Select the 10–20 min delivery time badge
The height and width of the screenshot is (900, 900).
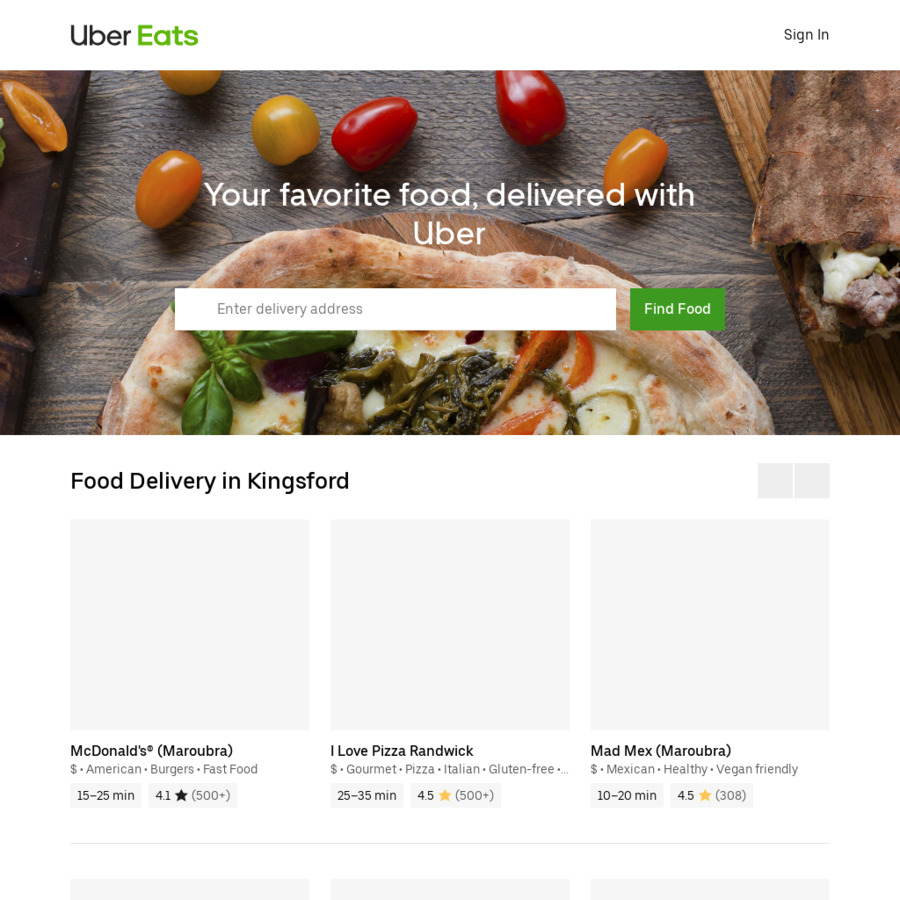pos(626,796)
